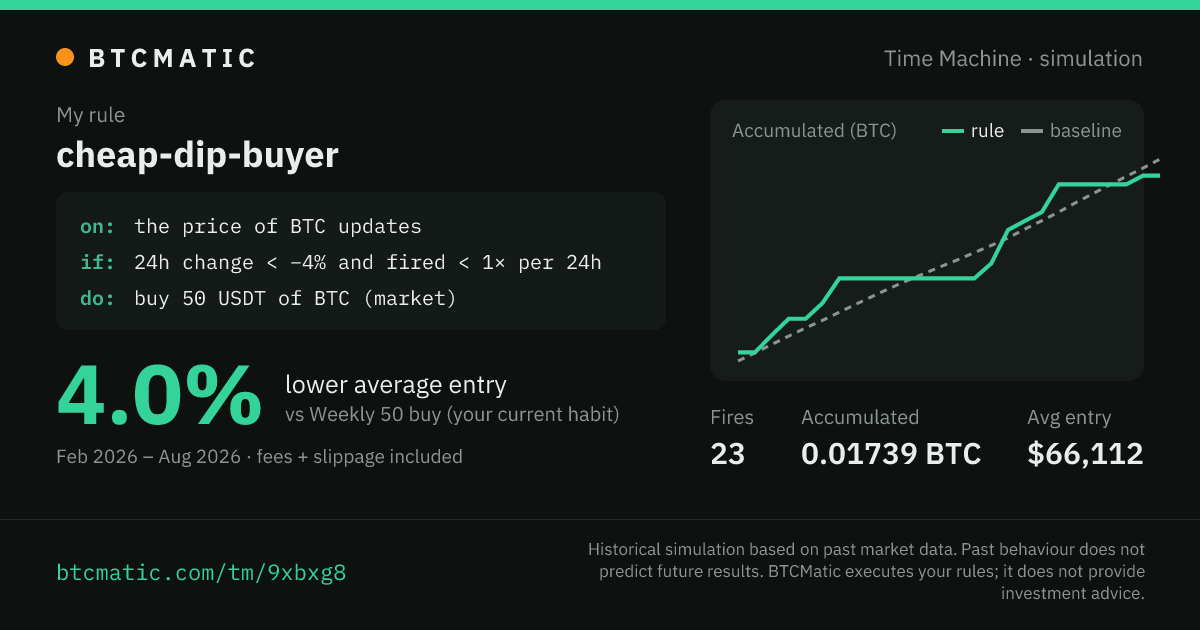Click the Accumulated (BTC) chart title

(x=814, y=131)
